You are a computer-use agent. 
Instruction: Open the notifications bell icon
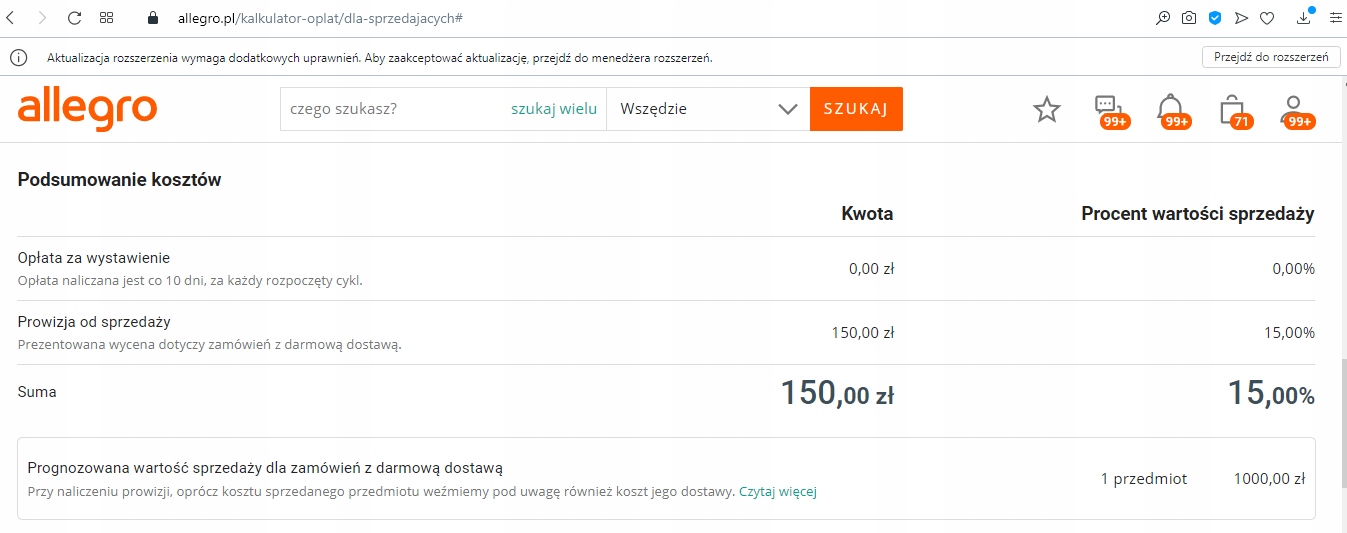(x=1171, y=111)
